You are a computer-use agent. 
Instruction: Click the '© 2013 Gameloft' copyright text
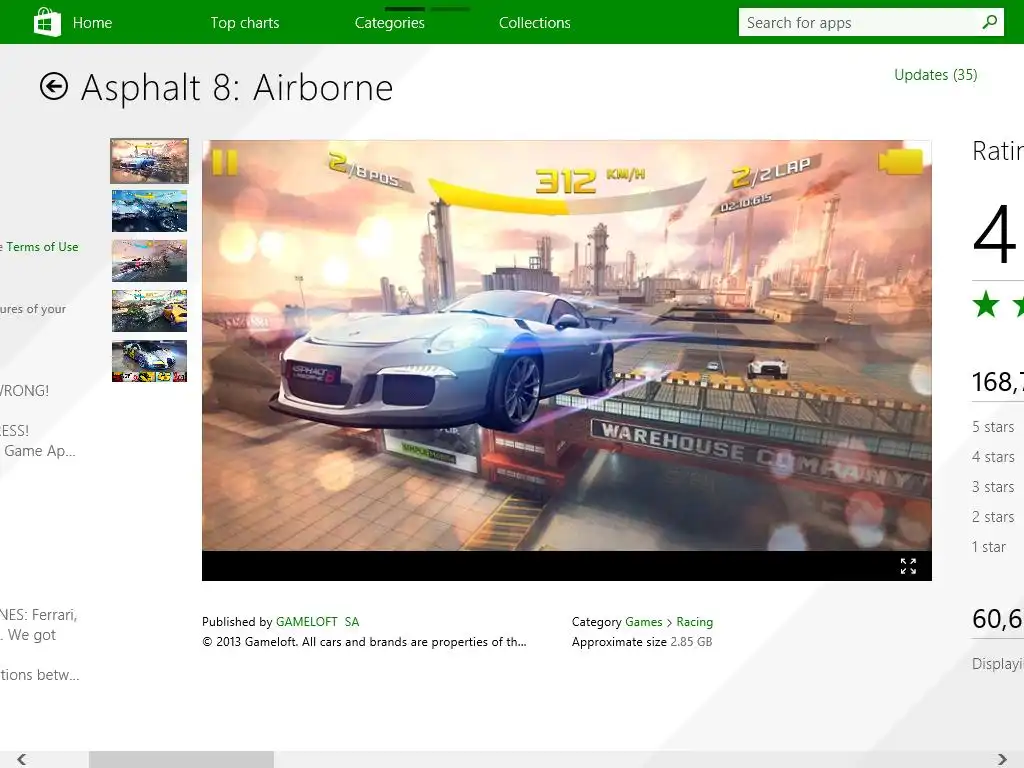click(x=364, y=642)
